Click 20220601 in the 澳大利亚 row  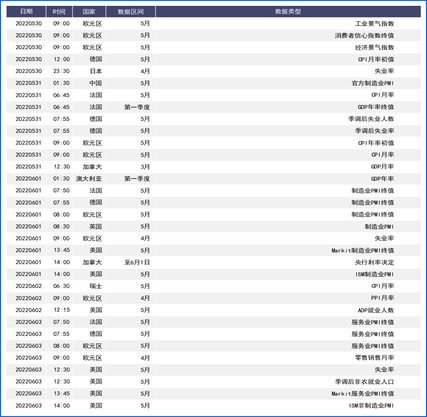(29, 179)
